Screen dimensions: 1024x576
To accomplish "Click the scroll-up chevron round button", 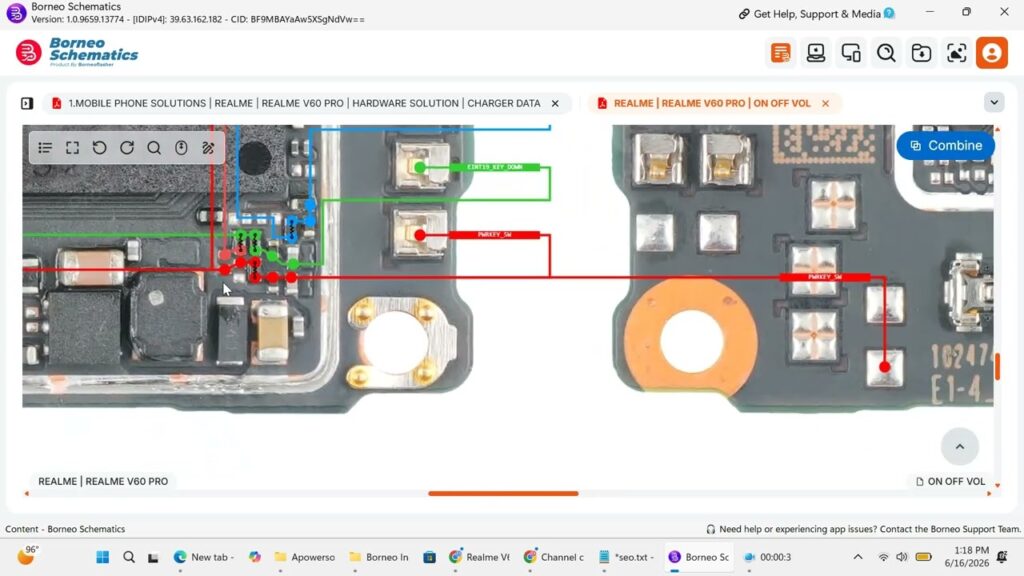I will (959, 447).
